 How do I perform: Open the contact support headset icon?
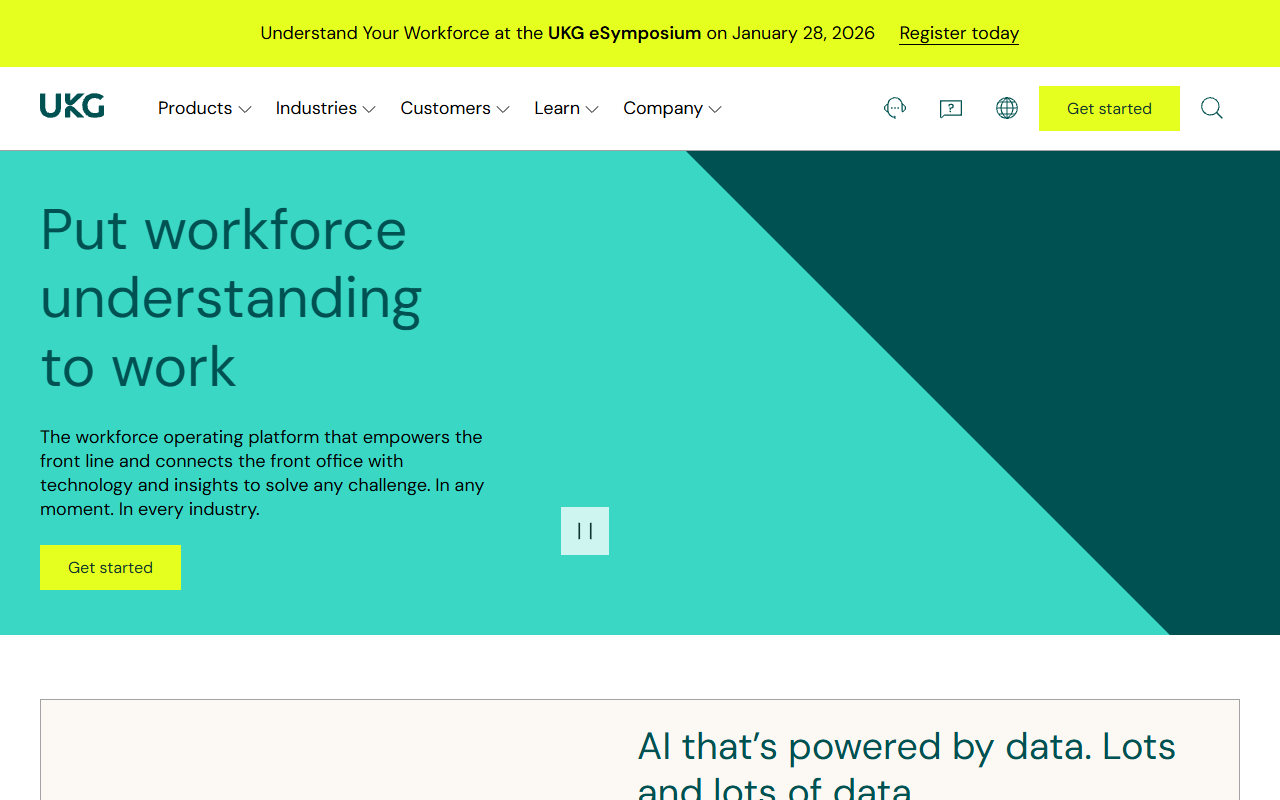[x=895, y=108]
